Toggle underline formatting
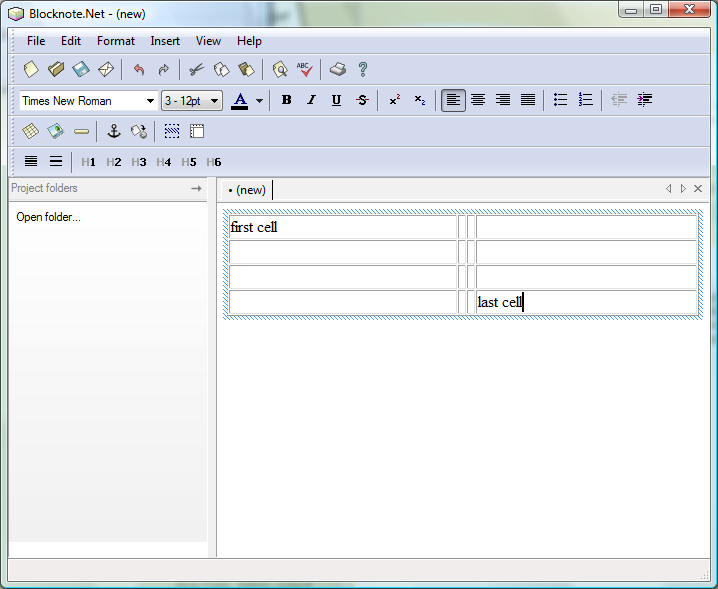Screen dimensions: 718x589 [x=336, y=100]
